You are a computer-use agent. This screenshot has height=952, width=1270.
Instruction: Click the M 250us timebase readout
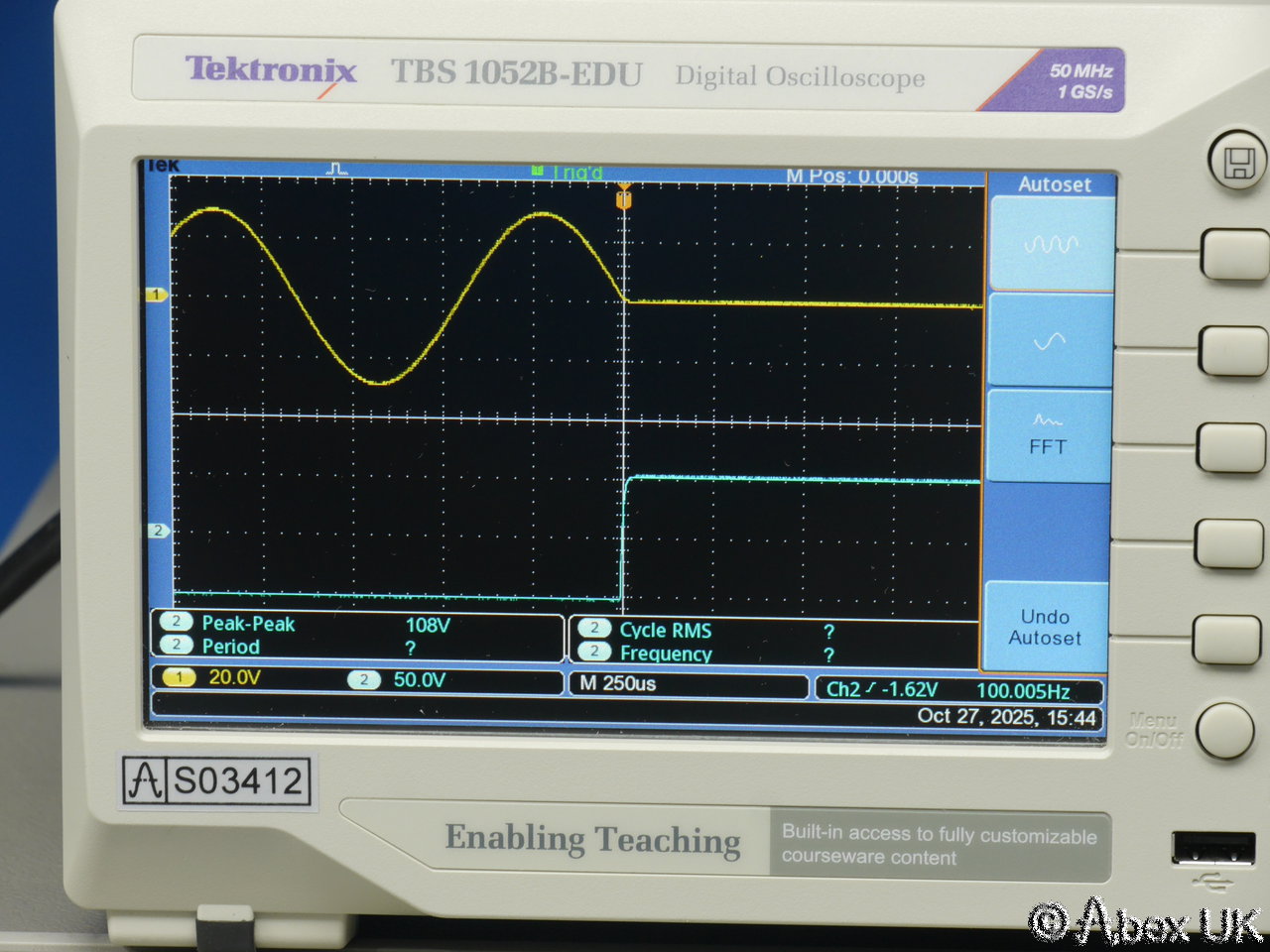pos(618,683)
